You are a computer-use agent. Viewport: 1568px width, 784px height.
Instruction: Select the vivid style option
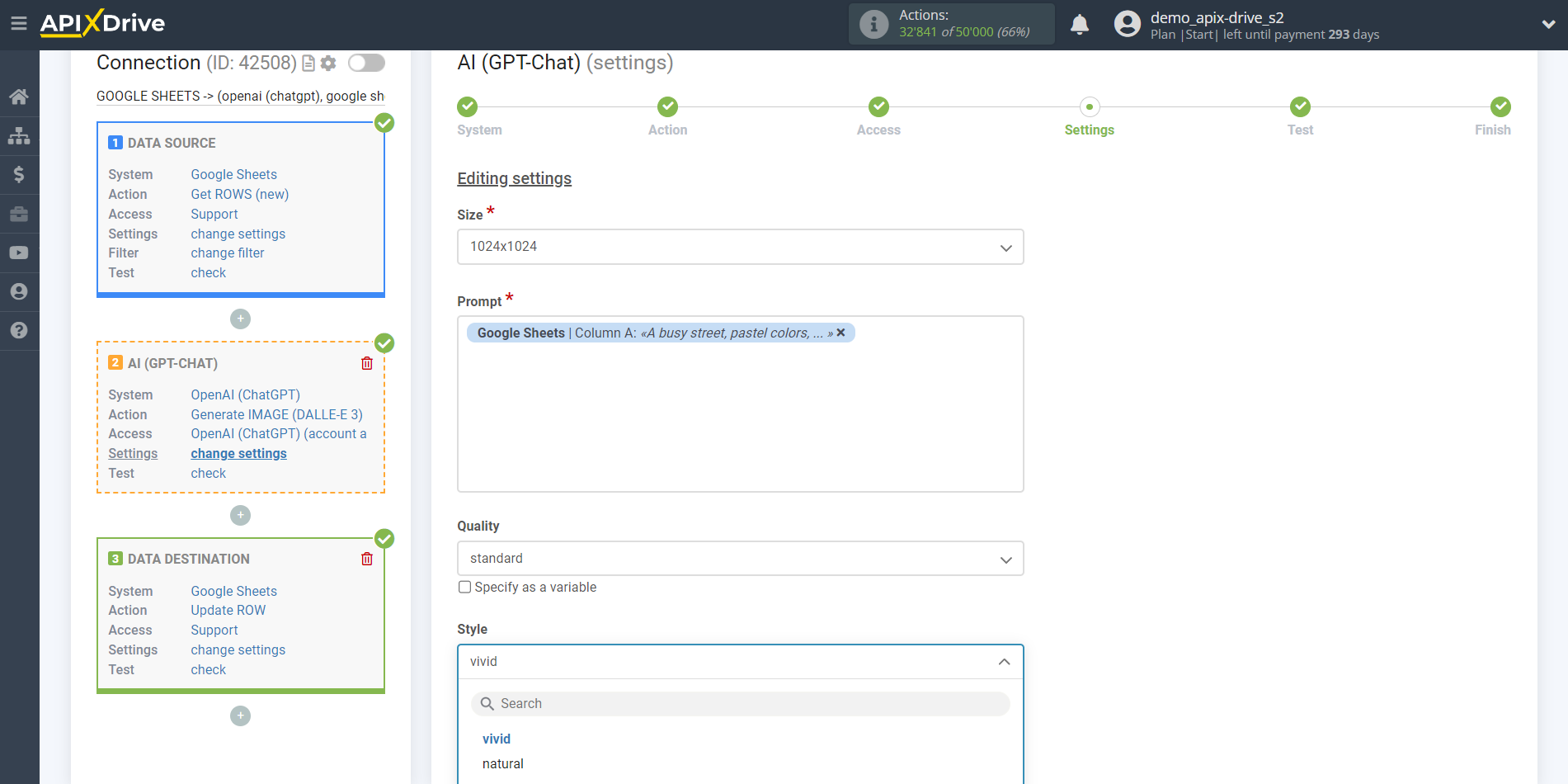(497, 739)
